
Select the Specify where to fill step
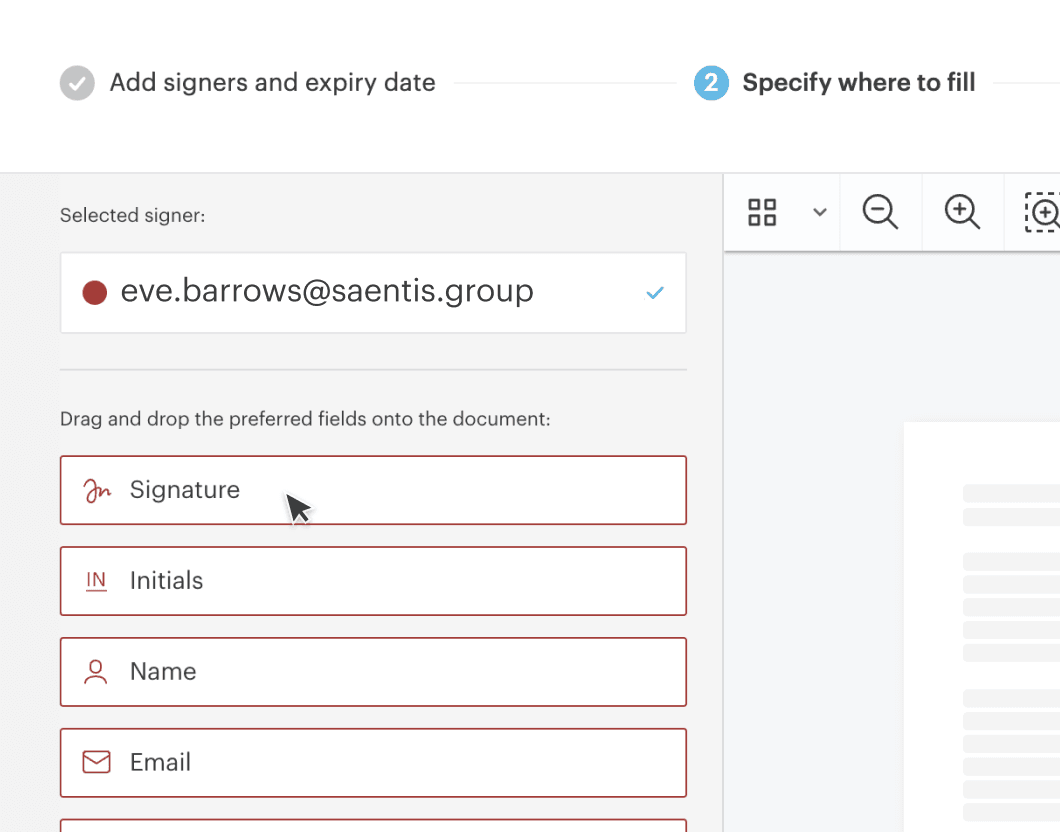(x=859, y=83)
